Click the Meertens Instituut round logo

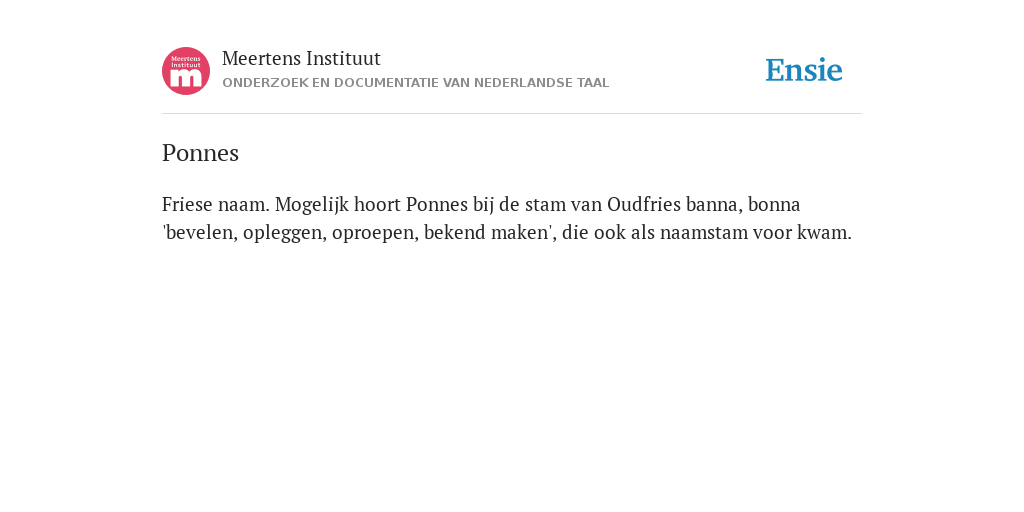186,71
